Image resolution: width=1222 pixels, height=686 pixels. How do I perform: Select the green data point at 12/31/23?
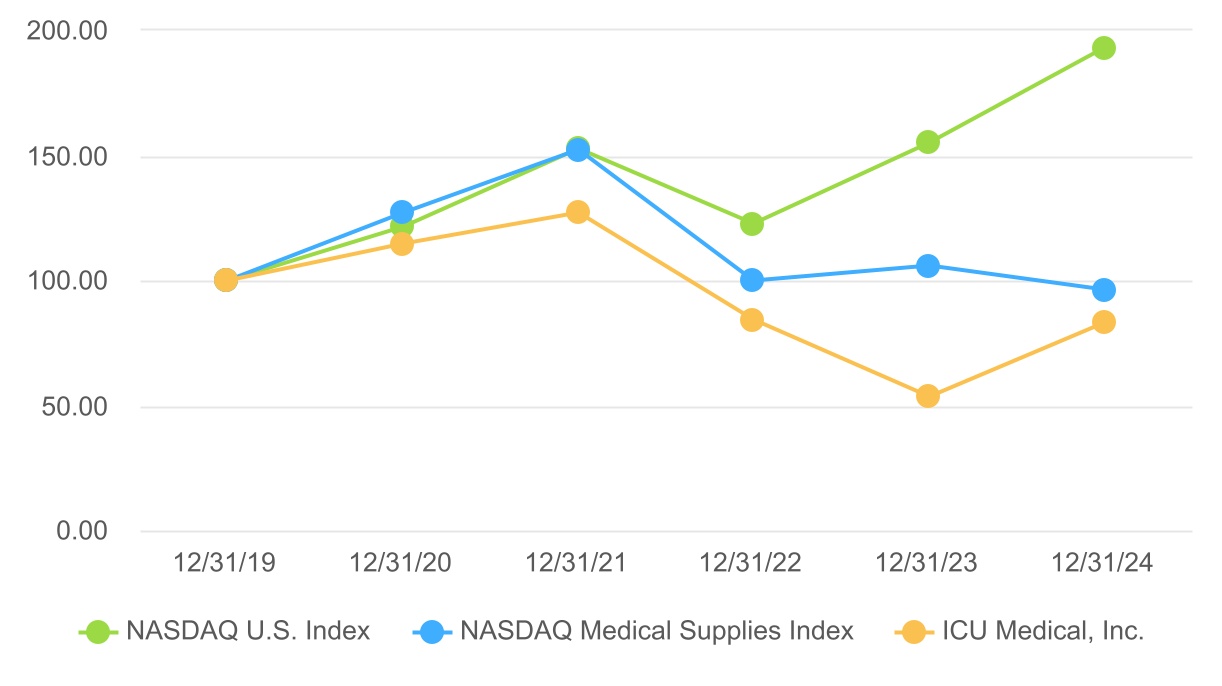928,142
